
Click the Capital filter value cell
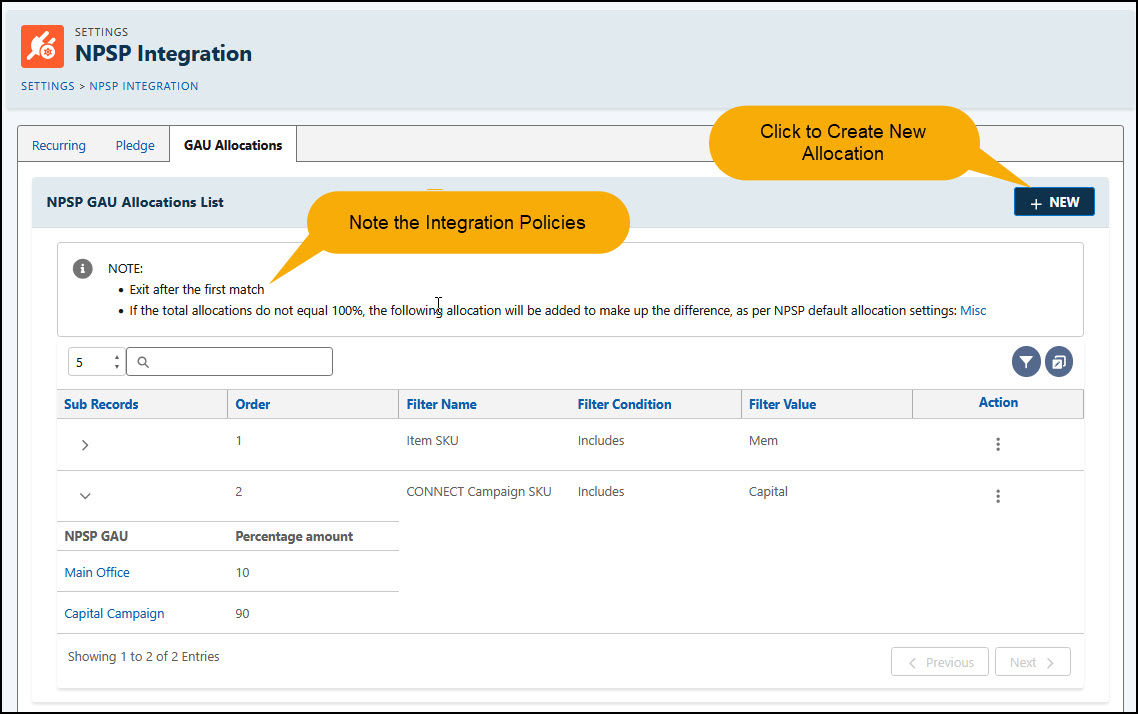click(768, 491)
